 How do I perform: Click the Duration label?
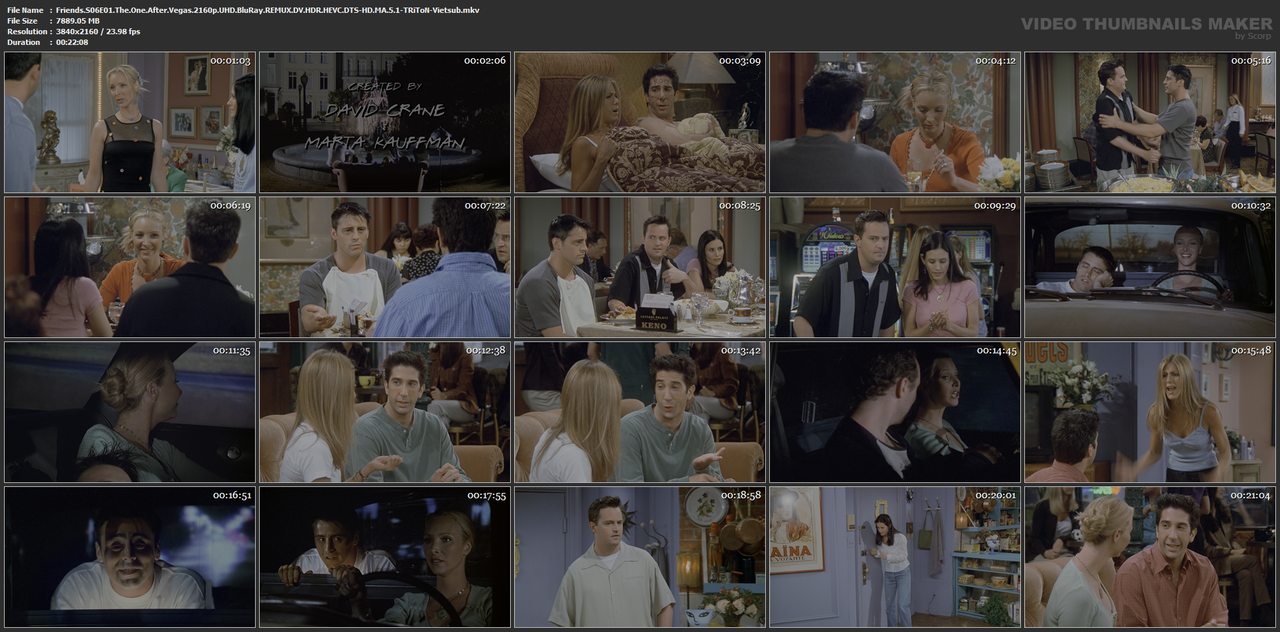tap(23, 43)
